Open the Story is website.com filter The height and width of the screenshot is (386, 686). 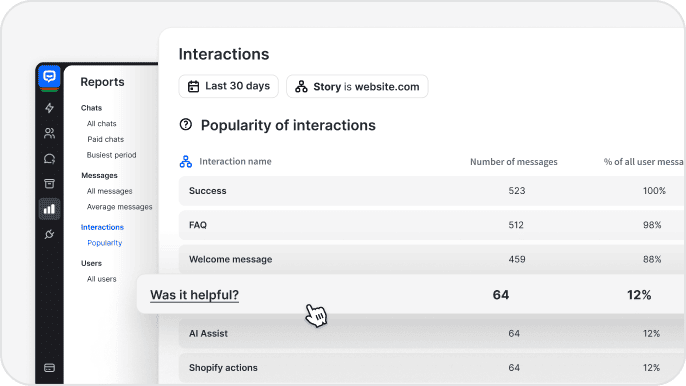[x=357, y=86]
